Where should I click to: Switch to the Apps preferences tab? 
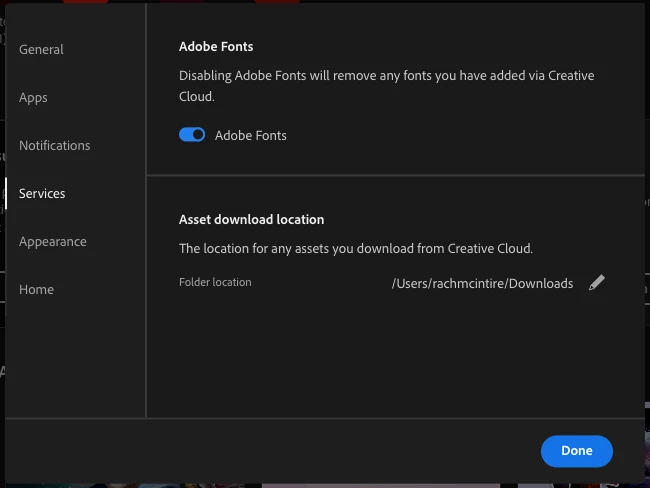click(x=33, y=97)
